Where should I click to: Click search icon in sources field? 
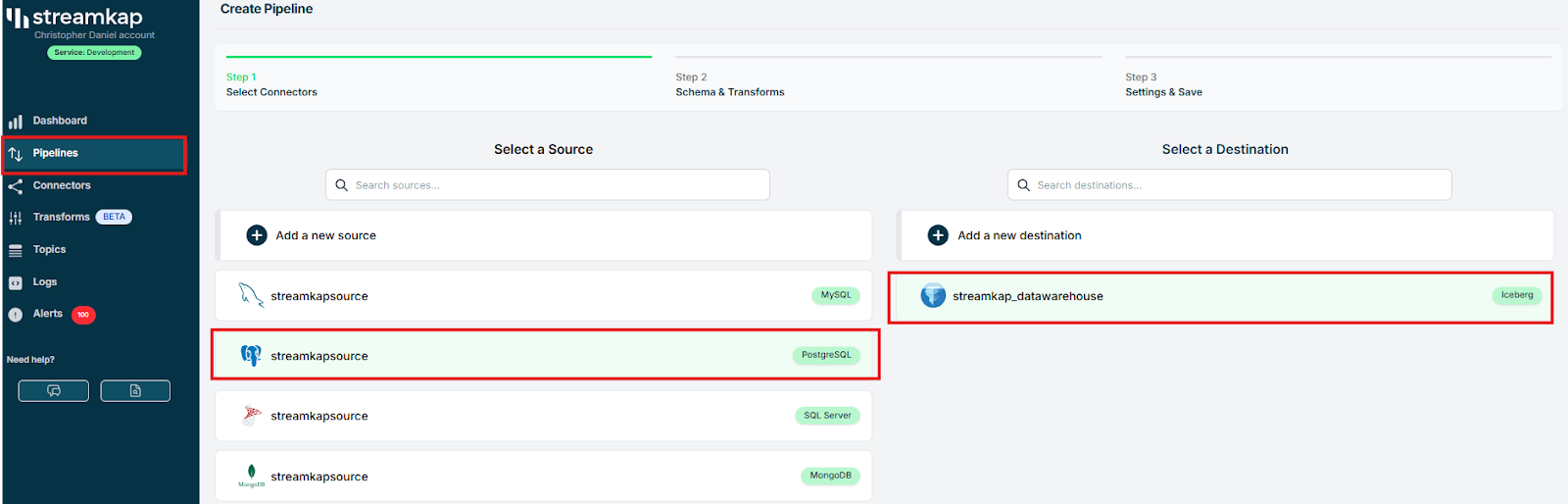pyautogui.click(x=342, y=185)
